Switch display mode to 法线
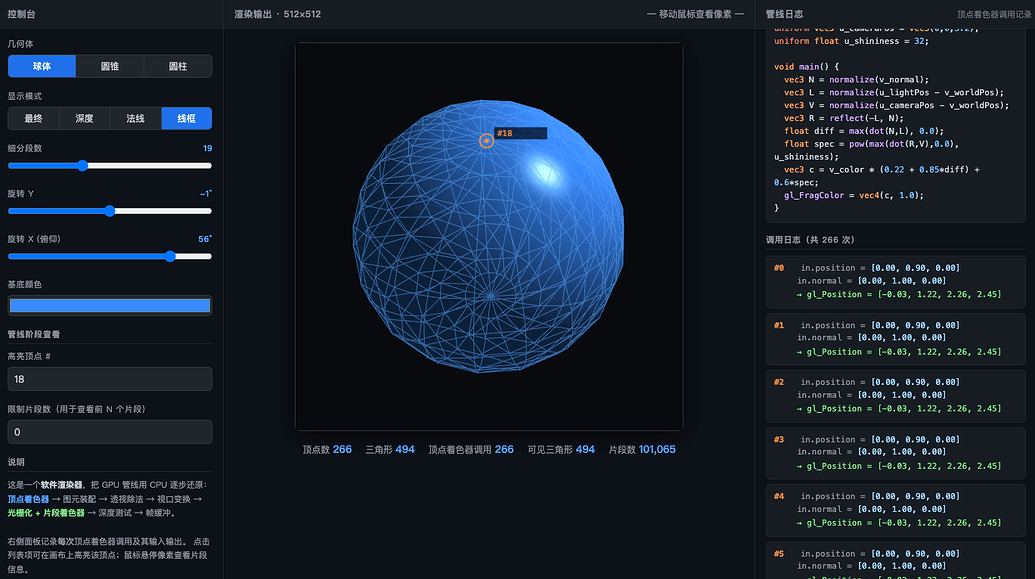 (135, 118)
